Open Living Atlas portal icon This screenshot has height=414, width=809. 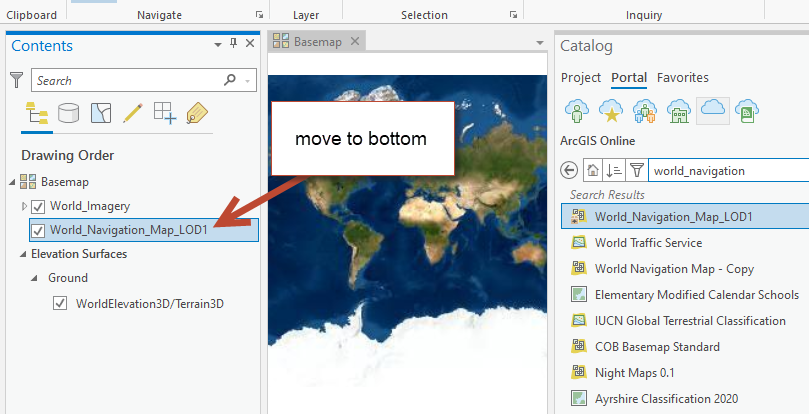click(746, 110)
